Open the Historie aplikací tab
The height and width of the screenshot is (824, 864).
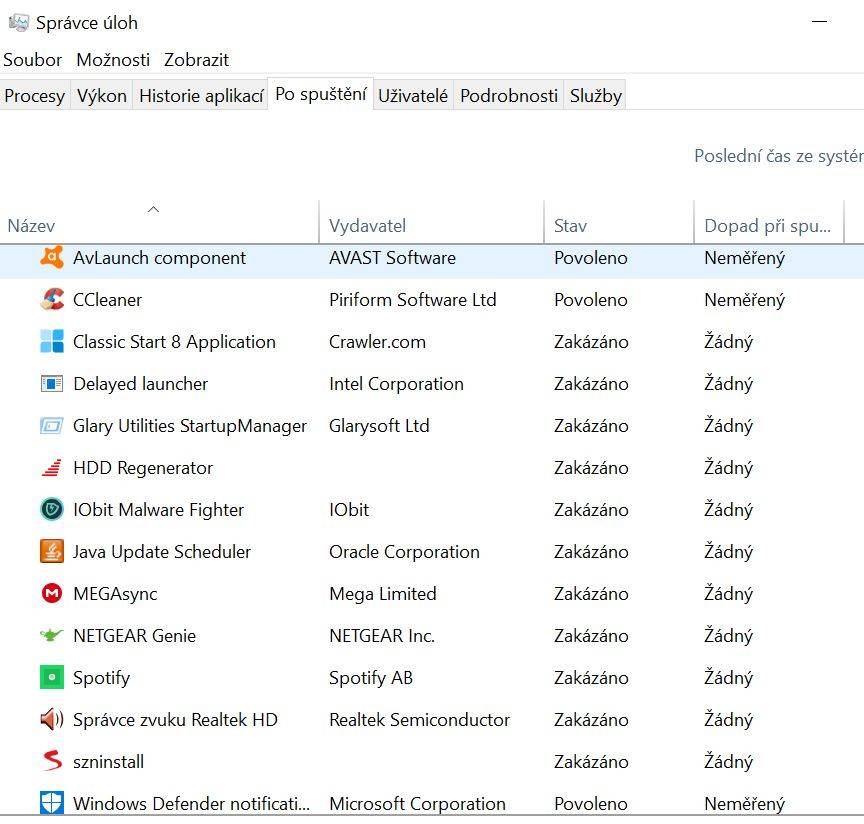pyautogui.click(x=201, y=96)
